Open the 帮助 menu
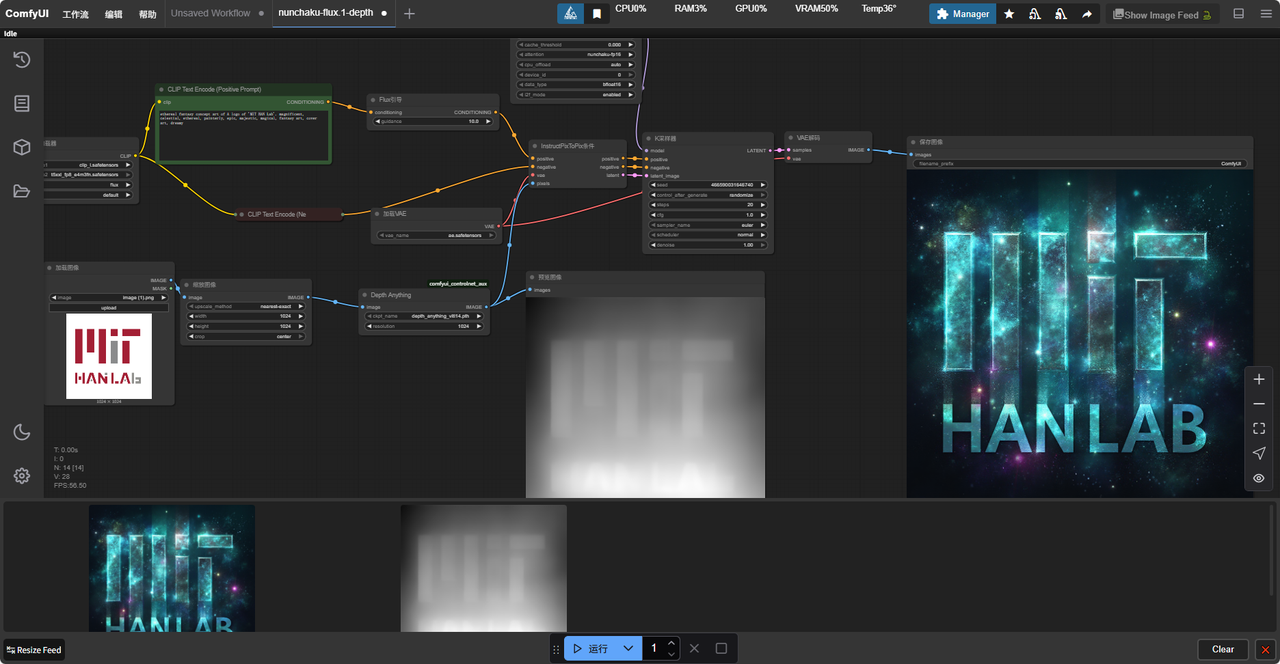This screenshot has height=664, width=1280. tap(148, 14)
